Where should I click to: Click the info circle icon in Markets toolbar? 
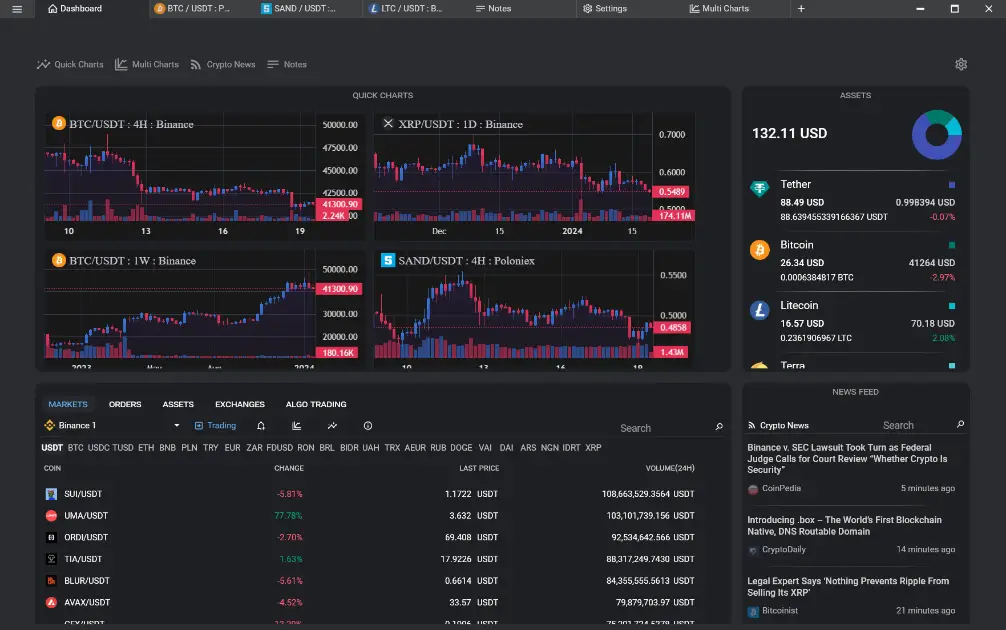[x=367, y=426]
